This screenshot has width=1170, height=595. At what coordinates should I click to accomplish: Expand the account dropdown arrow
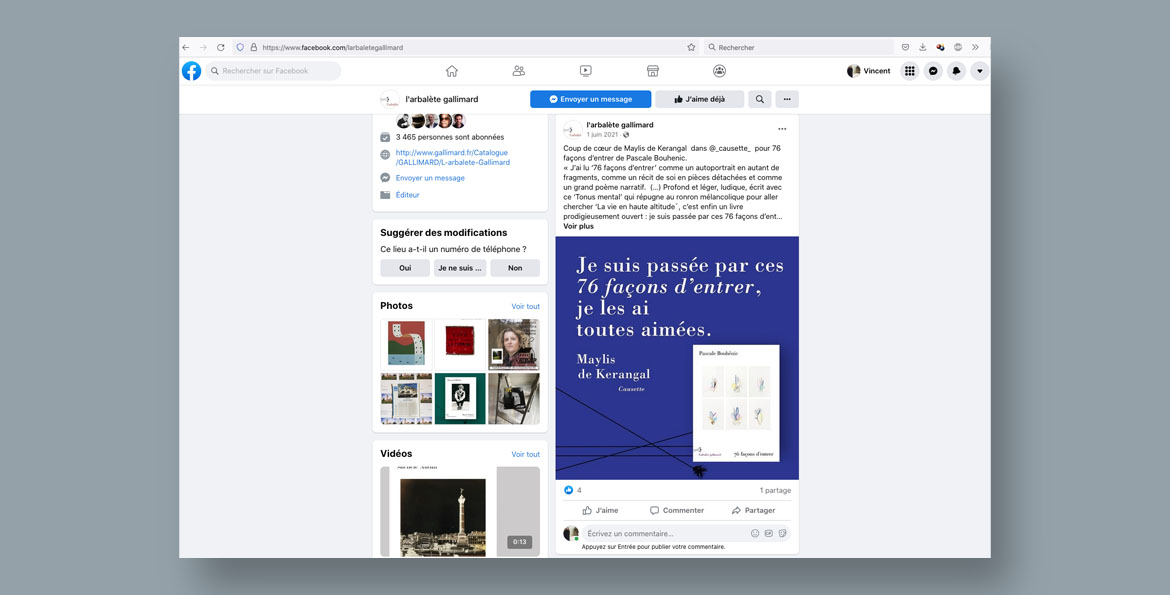[x=980, y=71]
